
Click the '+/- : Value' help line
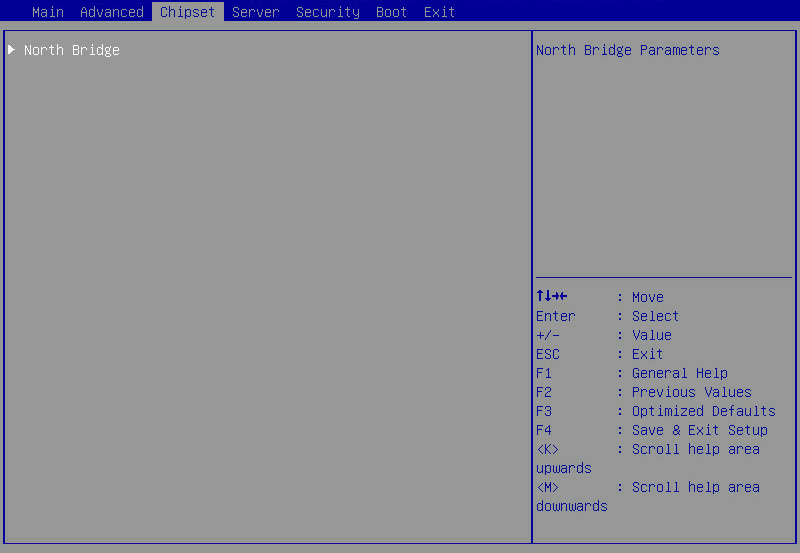pos(604,335)
